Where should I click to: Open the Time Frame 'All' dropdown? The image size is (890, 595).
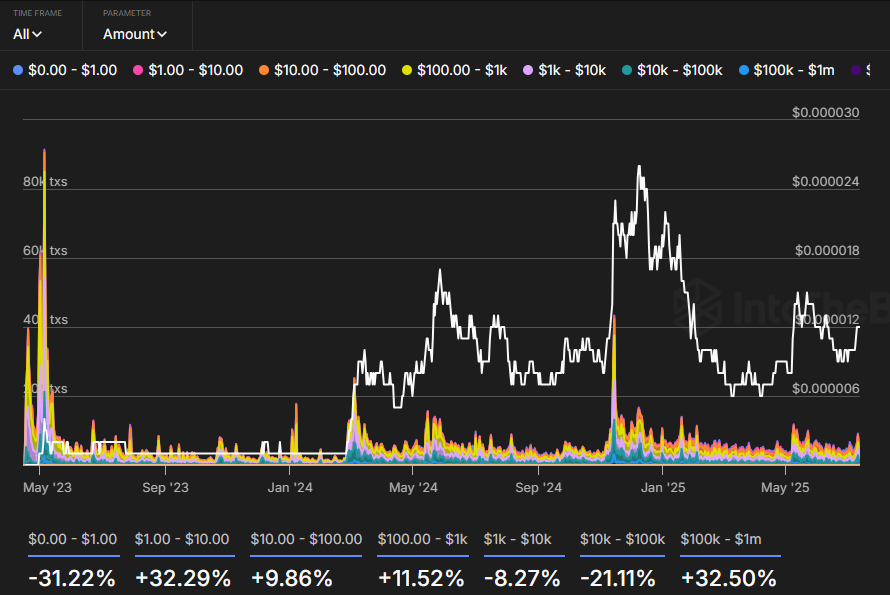[x=27, y=34]
